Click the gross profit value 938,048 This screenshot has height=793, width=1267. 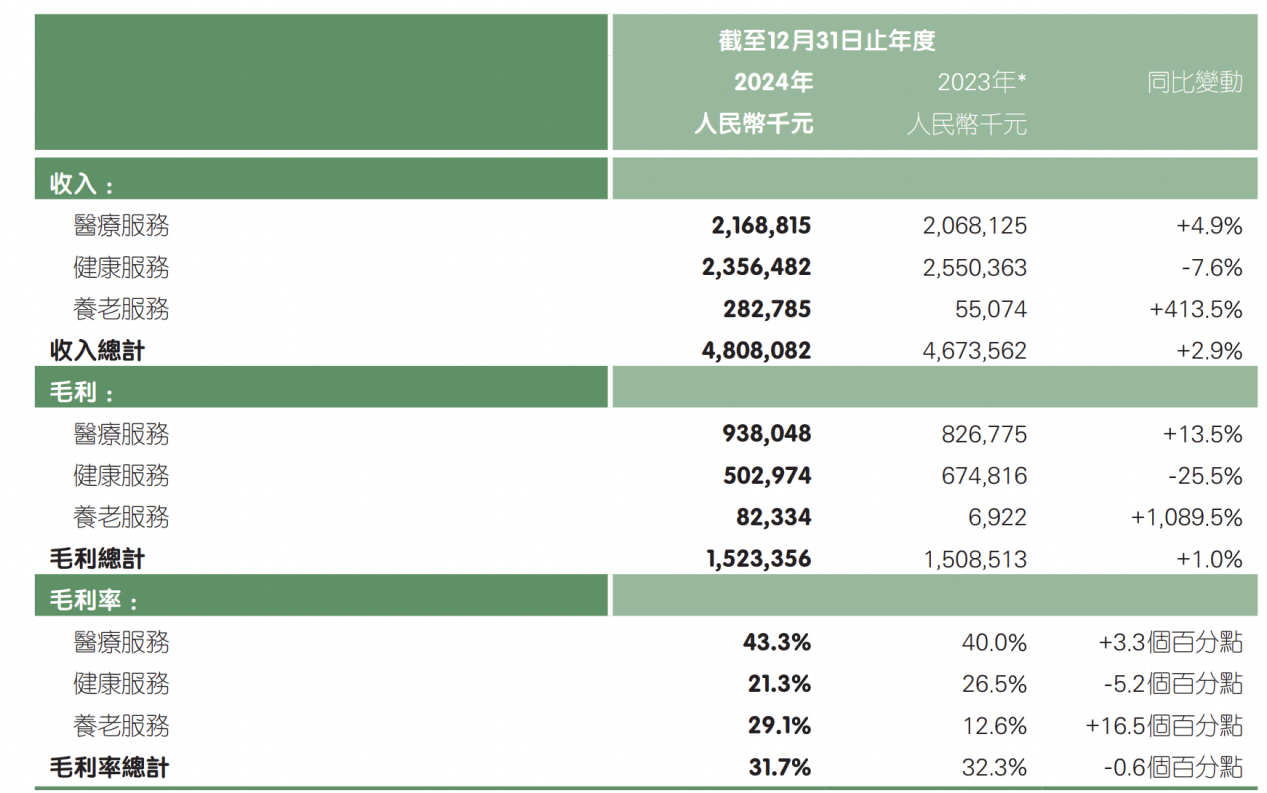click(x=767, y=434)
